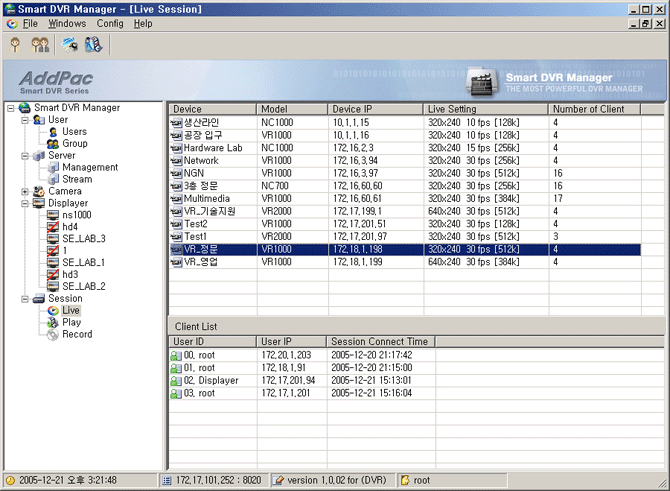Screen dimensions: 670x491
Task: Click user IP 172.20.1.203
Action: 286,356
